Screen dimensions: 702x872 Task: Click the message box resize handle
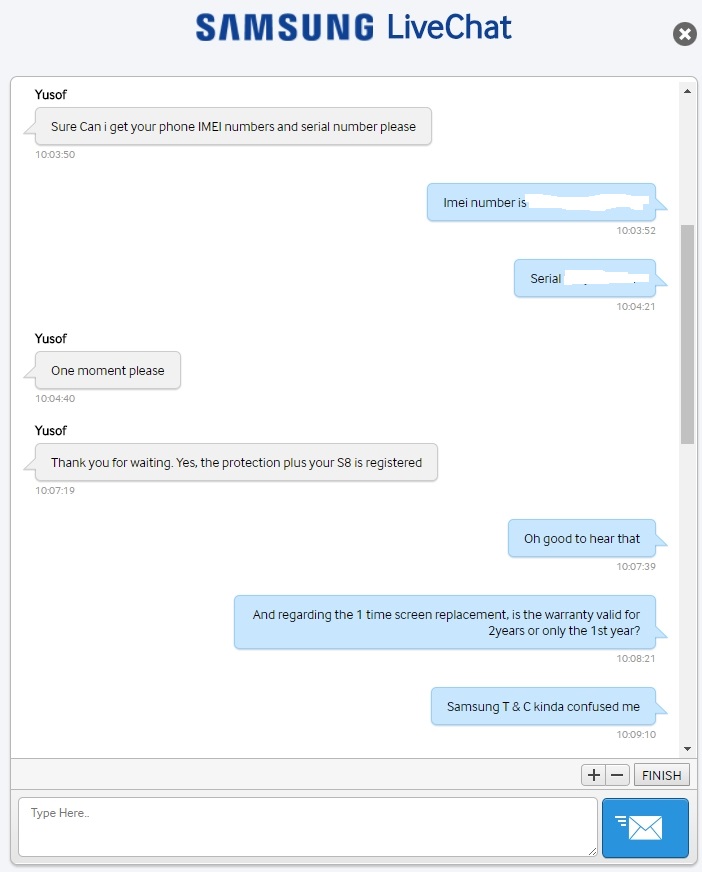click(x=592, y=851)
